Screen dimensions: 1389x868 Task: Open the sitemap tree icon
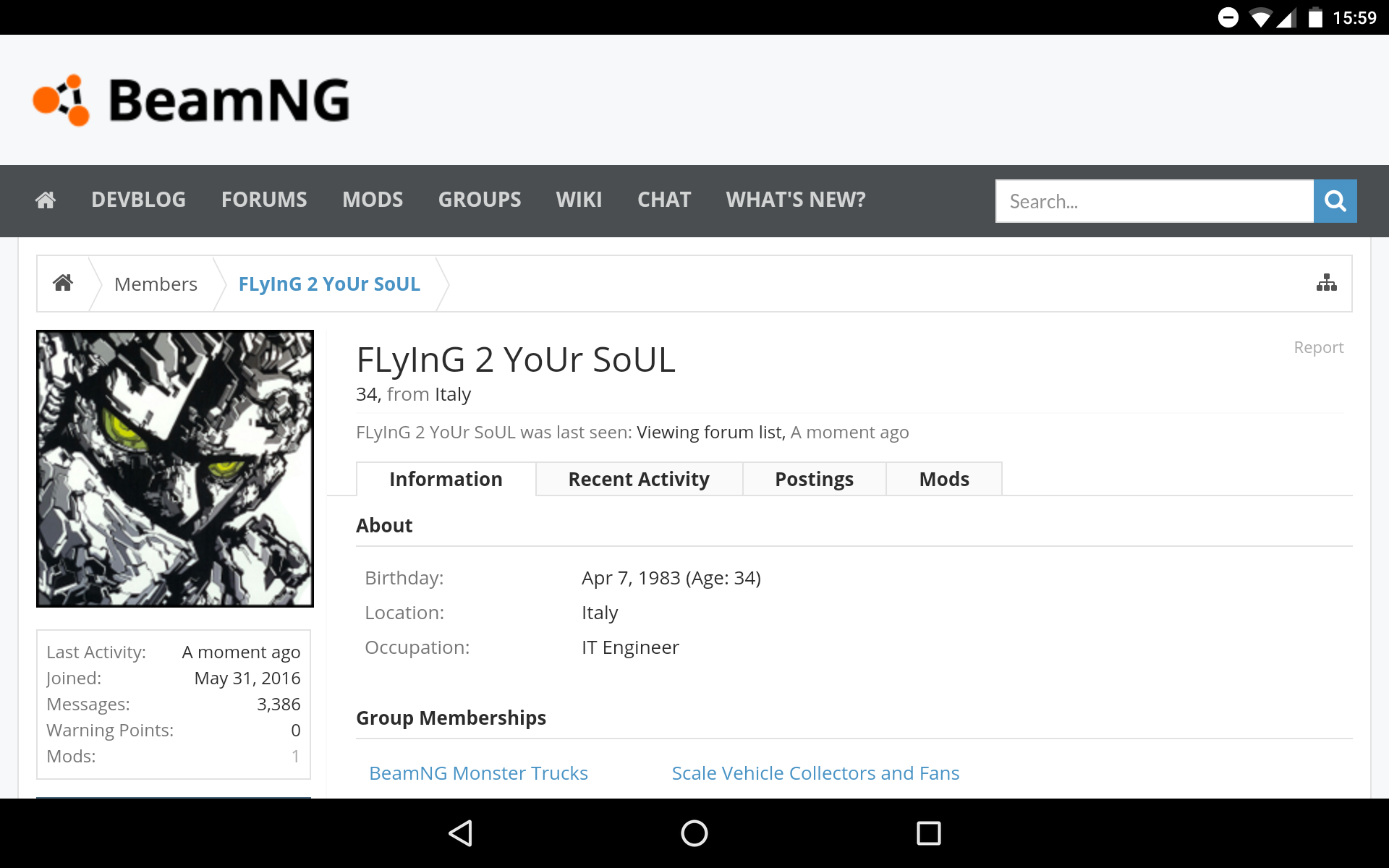(1327, 283)
